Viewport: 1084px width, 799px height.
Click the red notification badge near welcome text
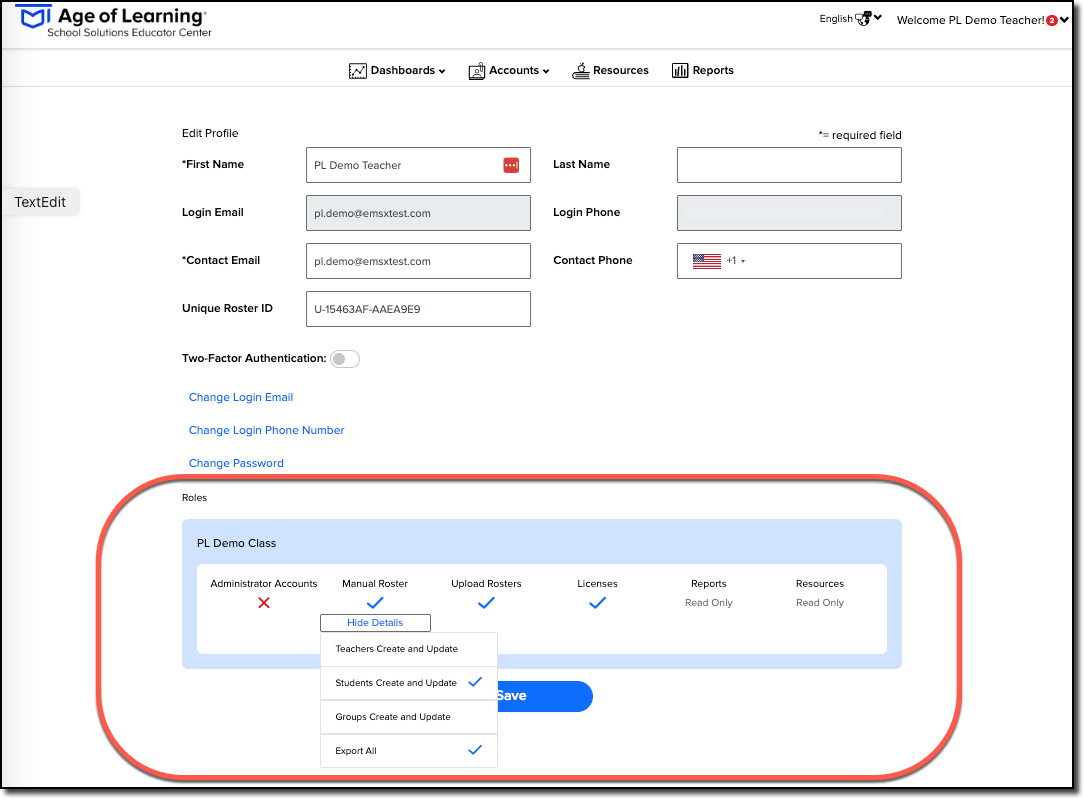[1052, 20]
